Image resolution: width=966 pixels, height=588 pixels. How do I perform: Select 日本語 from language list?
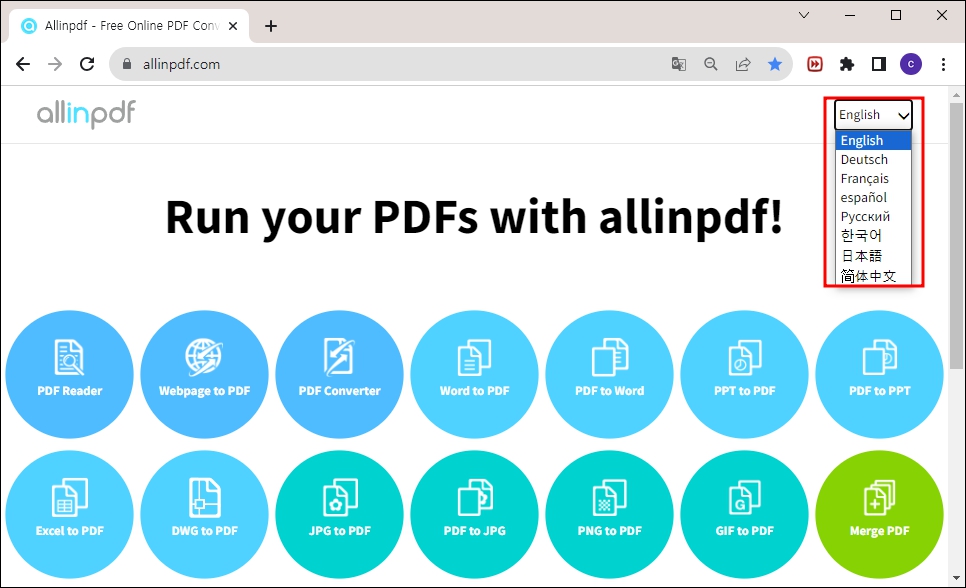coord(873,256)
